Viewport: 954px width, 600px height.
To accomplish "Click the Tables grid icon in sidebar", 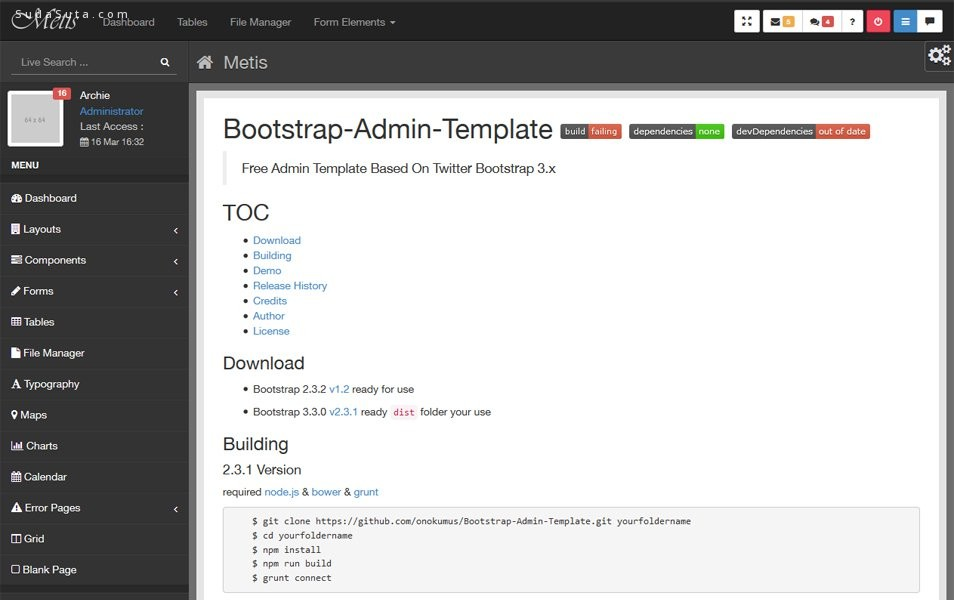I will (x=16, y=322).
